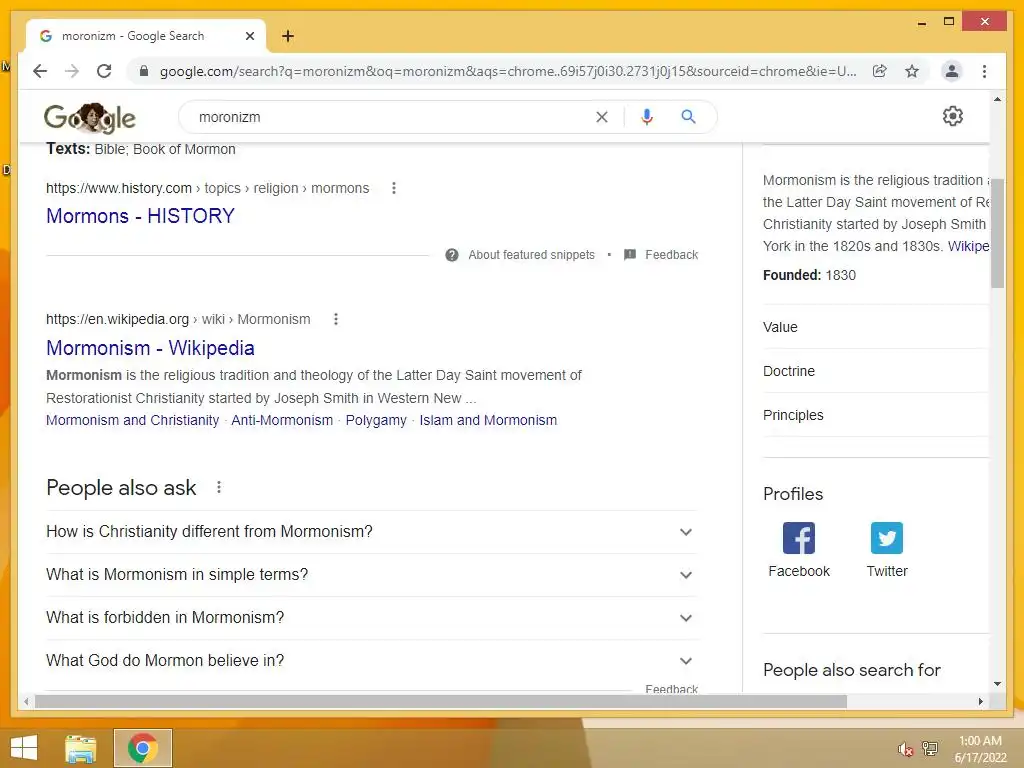Screen dimensions: 1024x768
Task: Submit search with magnifier icon
Action: point(688,117)
